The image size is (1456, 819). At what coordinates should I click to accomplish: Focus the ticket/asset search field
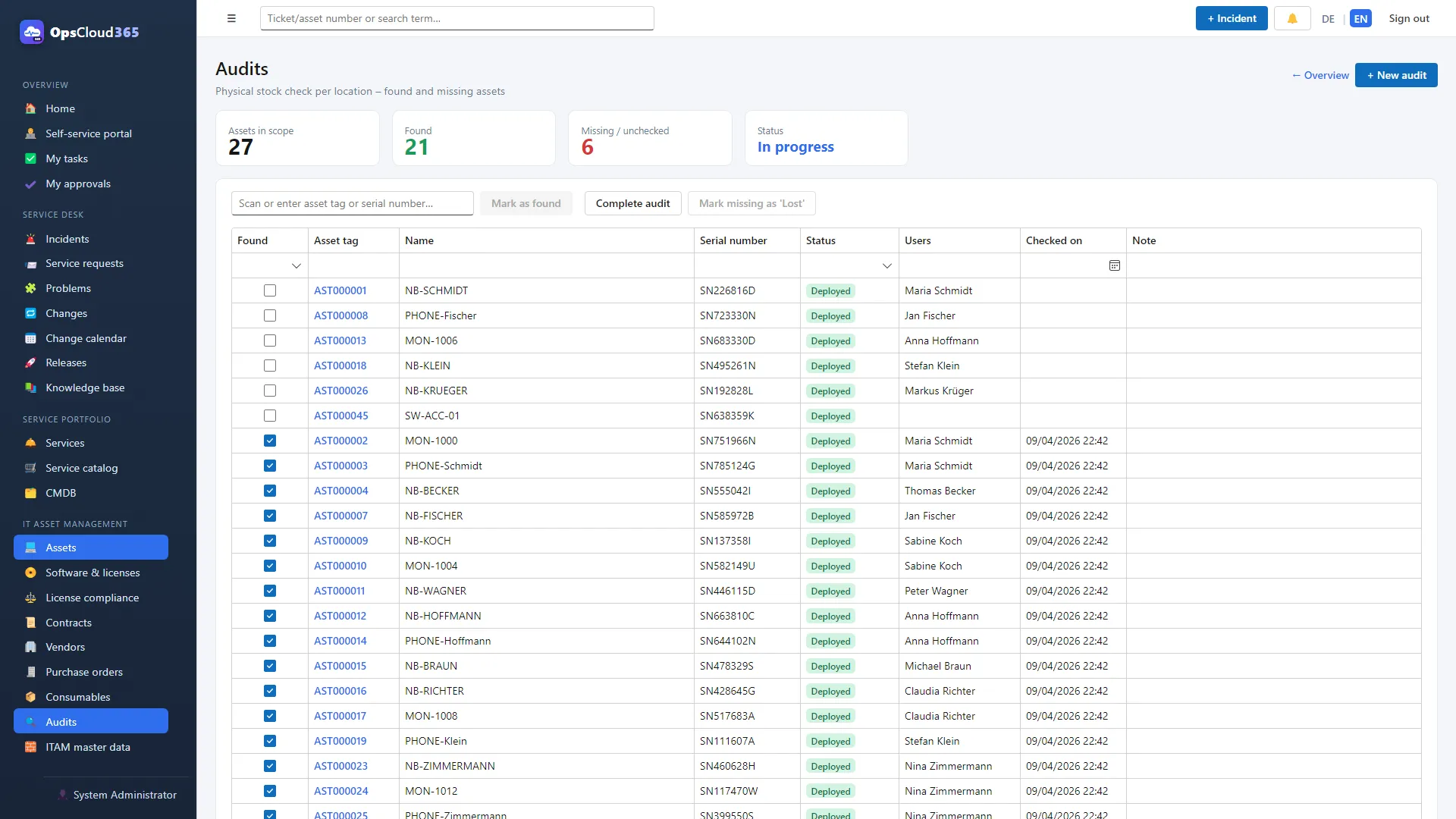point(457,18)
